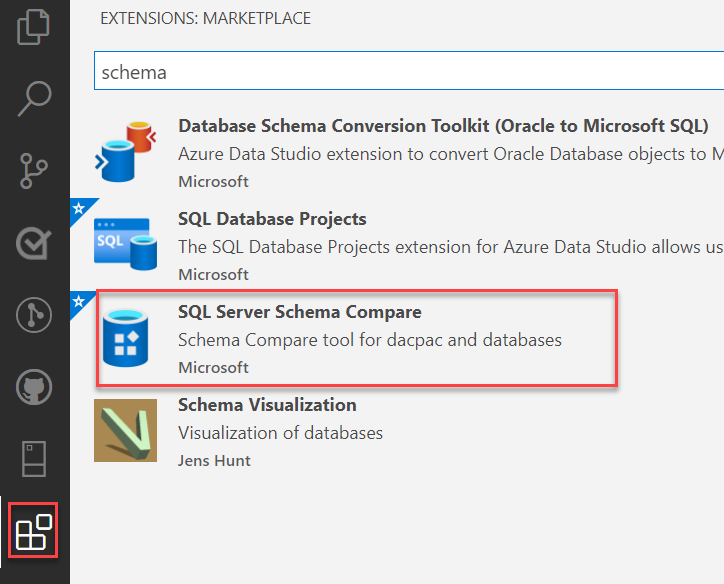Click the Schema Visualization extension icon
Image resolution: width=724 pixels, height=584 pixels.
pos(125,430)
